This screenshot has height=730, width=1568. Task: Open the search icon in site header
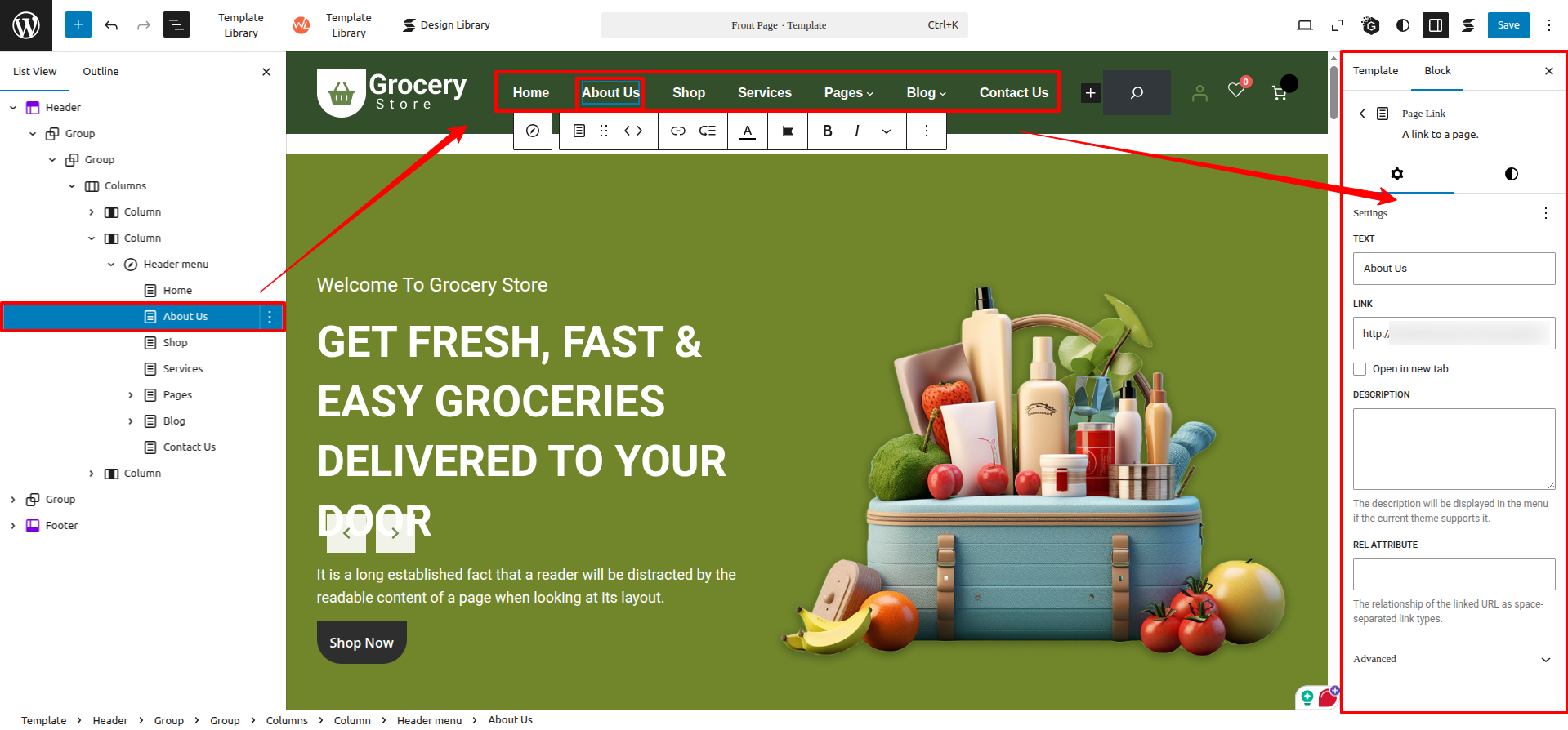pyautogui.click(x=1137, y=92)
